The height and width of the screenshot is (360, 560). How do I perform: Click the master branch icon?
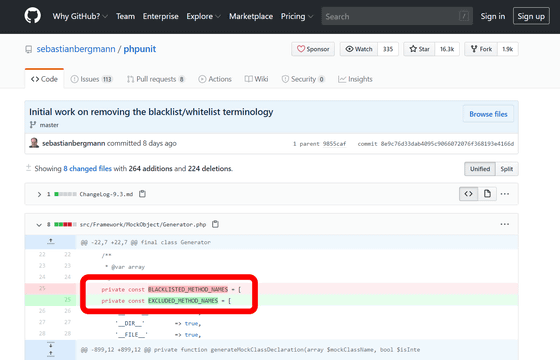[x=33, y=125]
